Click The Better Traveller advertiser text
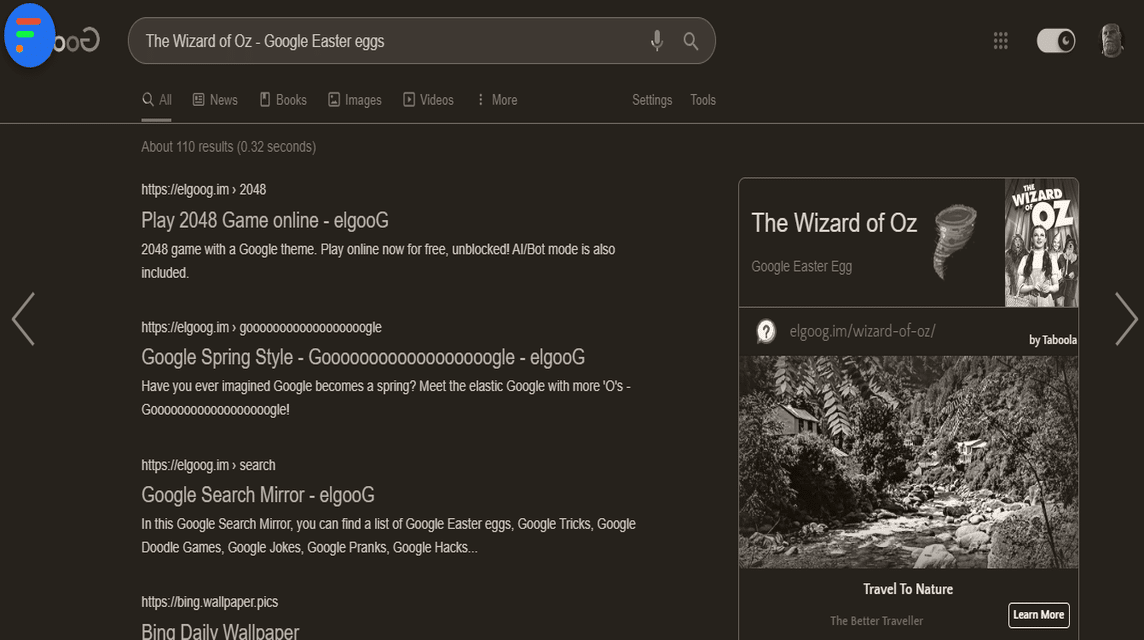 coord(876,621)
